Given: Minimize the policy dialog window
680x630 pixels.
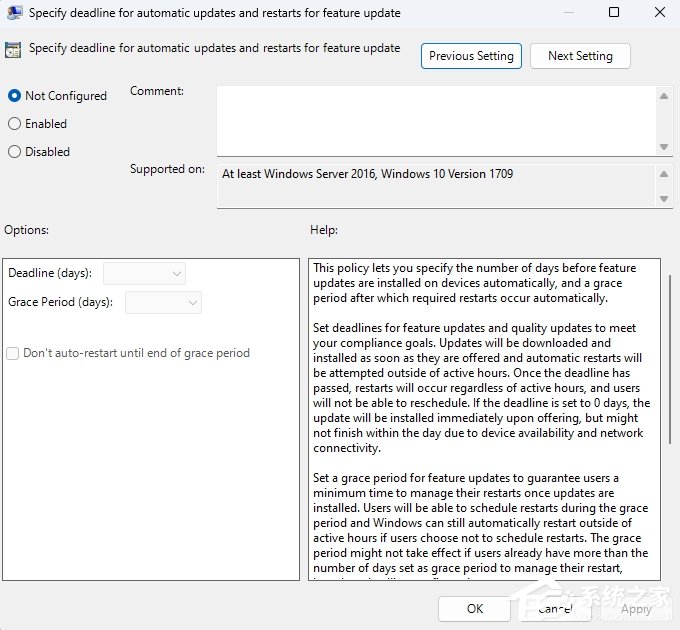Looking at the screenshot, I should click(569, 13).
